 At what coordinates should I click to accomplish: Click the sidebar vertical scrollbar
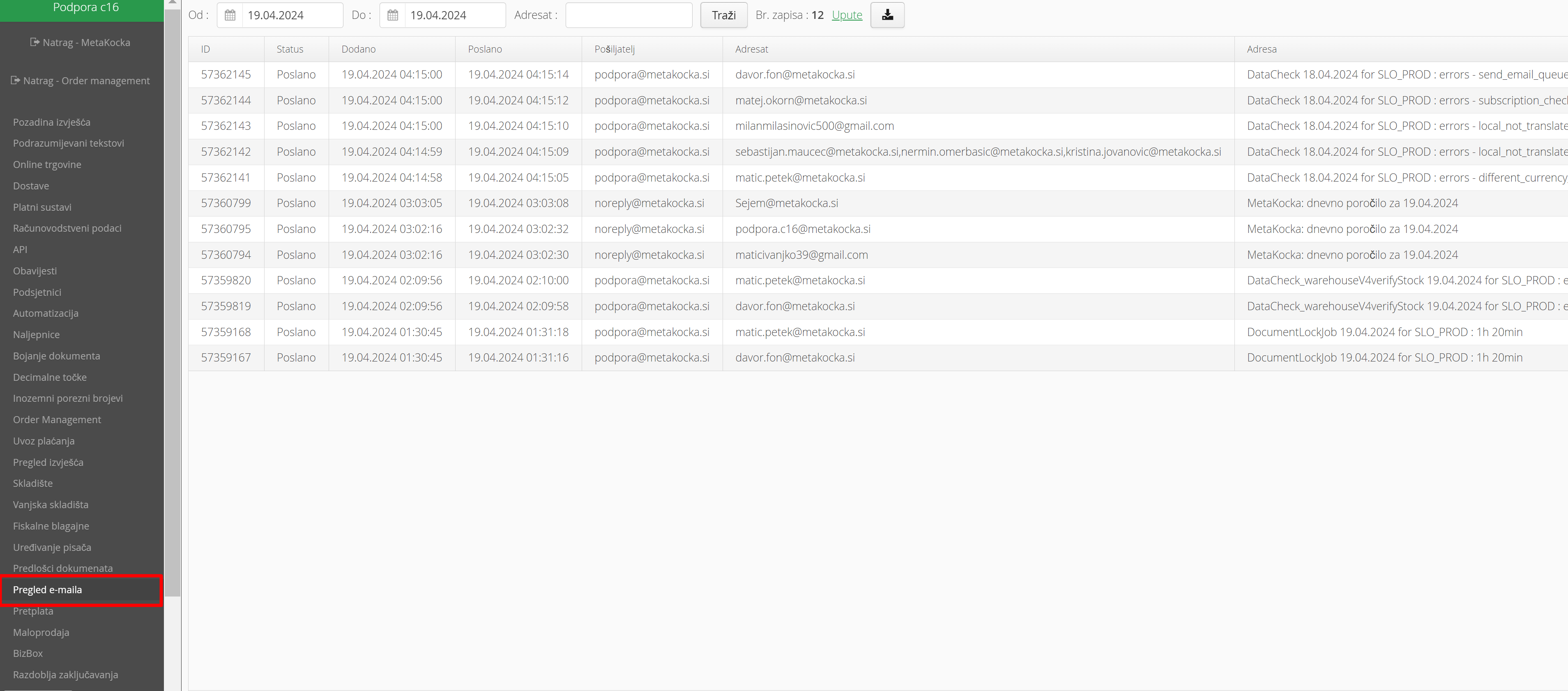pyautogui.click(x=173, y=304)
